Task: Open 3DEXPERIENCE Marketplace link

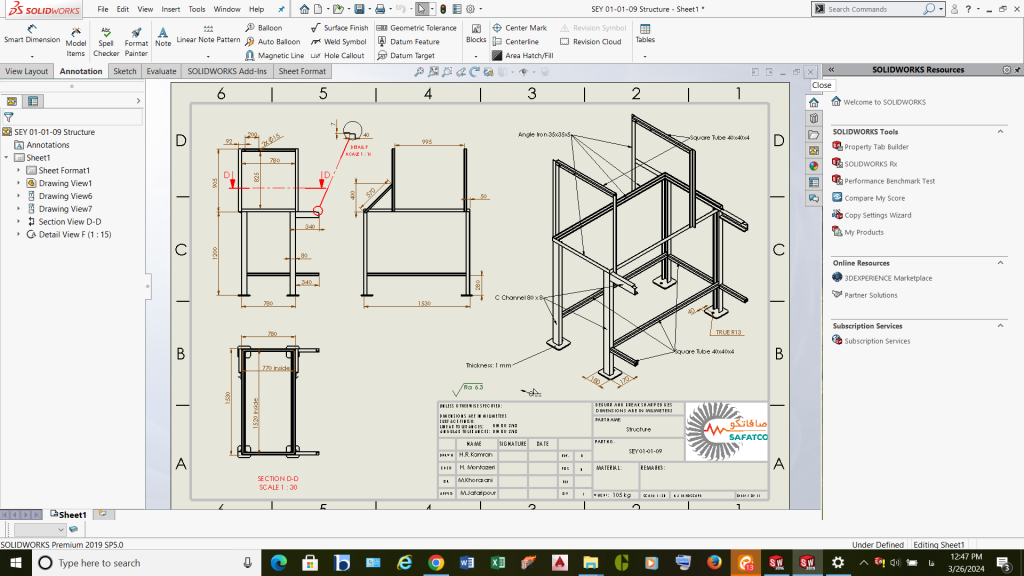Action: click(x=888, y=278)
